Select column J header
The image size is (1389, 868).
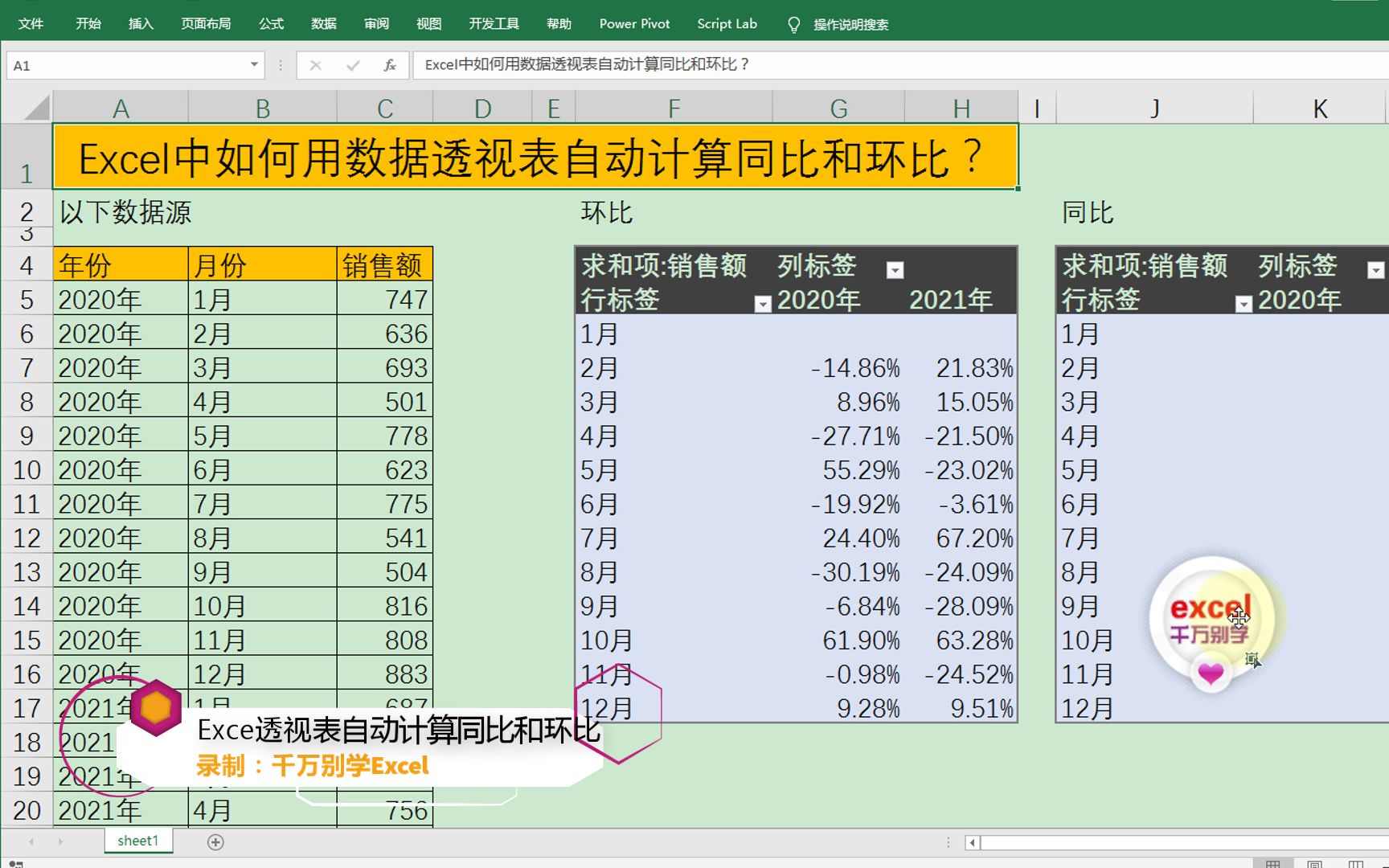(x=1154, y=108)
